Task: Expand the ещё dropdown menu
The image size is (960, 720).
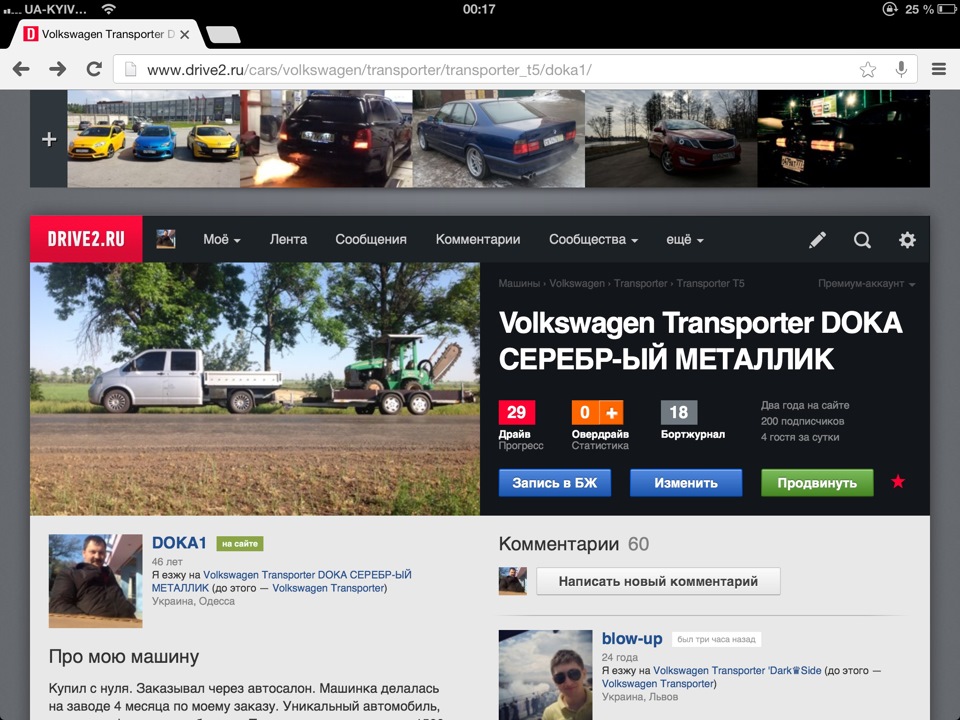Action: [x=684, y=239]
